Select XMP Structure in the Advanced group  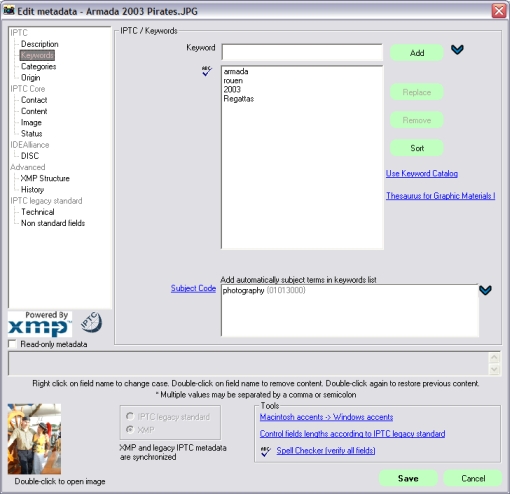point(45,178)
